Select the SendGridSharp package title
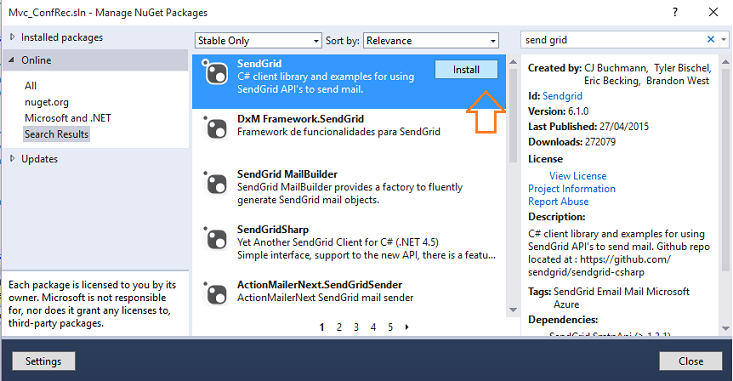Screen dimensions: 733x381 [x=273, y=229]
